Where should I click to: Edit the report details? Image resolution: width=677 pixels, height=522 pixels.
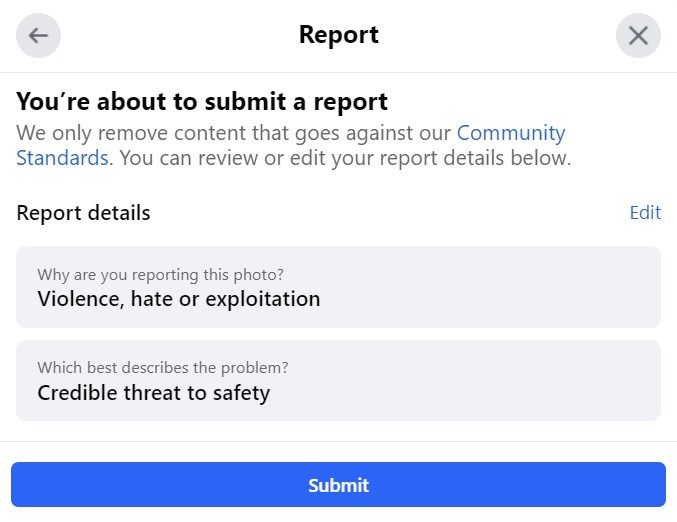(x=645, y=212)
